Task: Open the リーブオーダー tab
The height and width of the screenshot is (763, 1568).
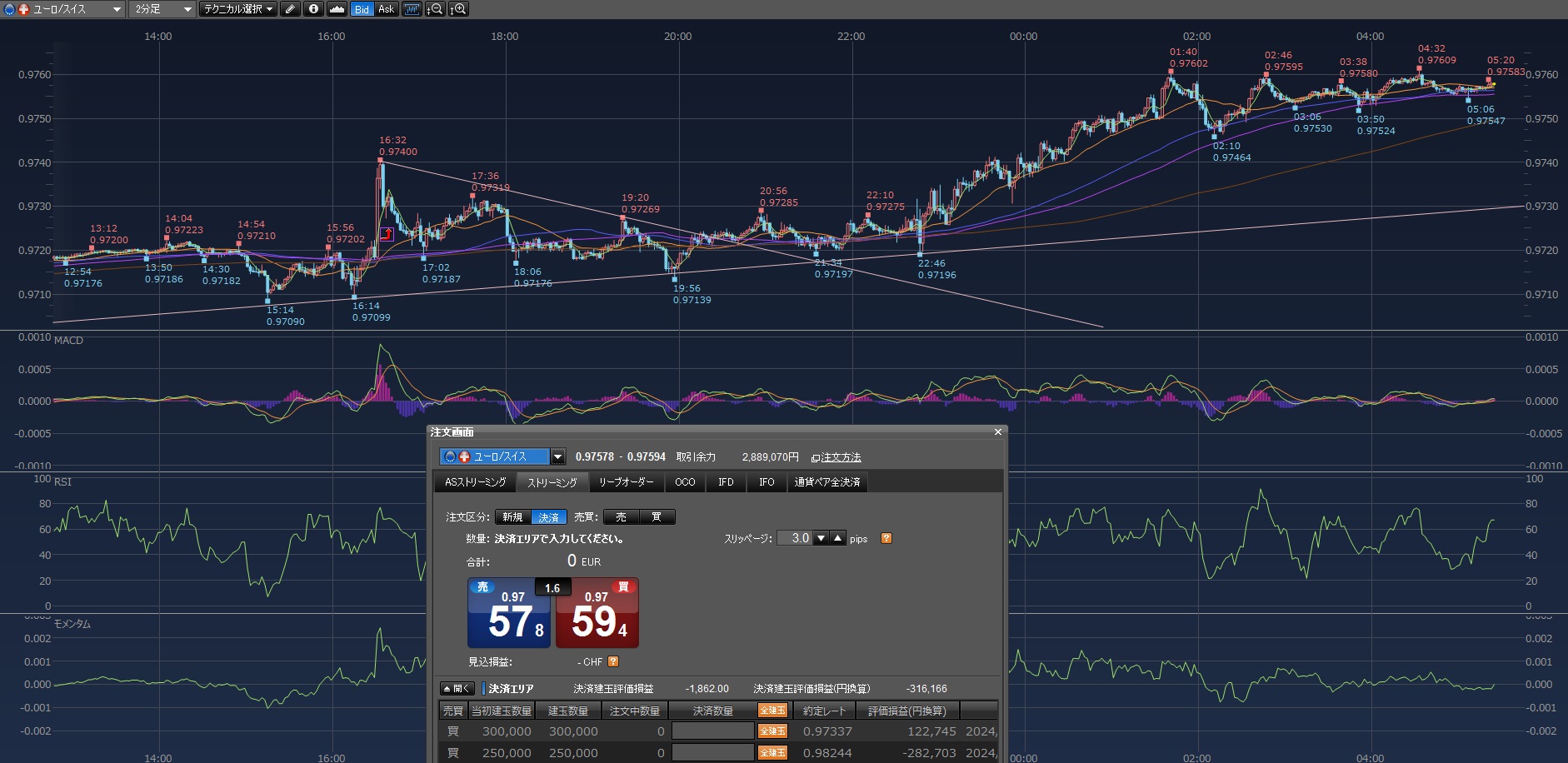Action: (x=626, y=482)
